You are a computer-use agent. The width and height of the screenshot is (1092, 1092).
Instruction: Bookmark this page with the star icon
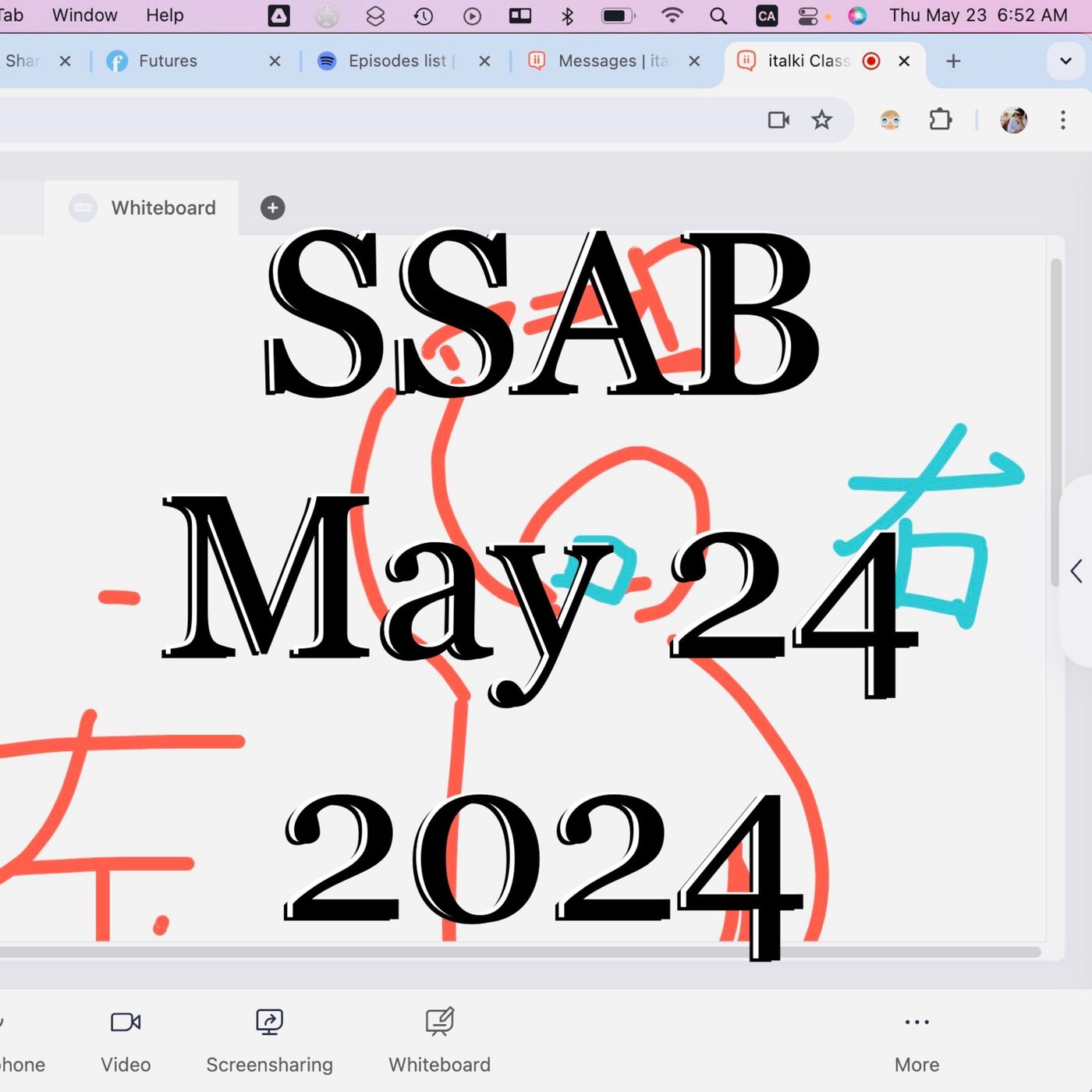tap(821, 120)
